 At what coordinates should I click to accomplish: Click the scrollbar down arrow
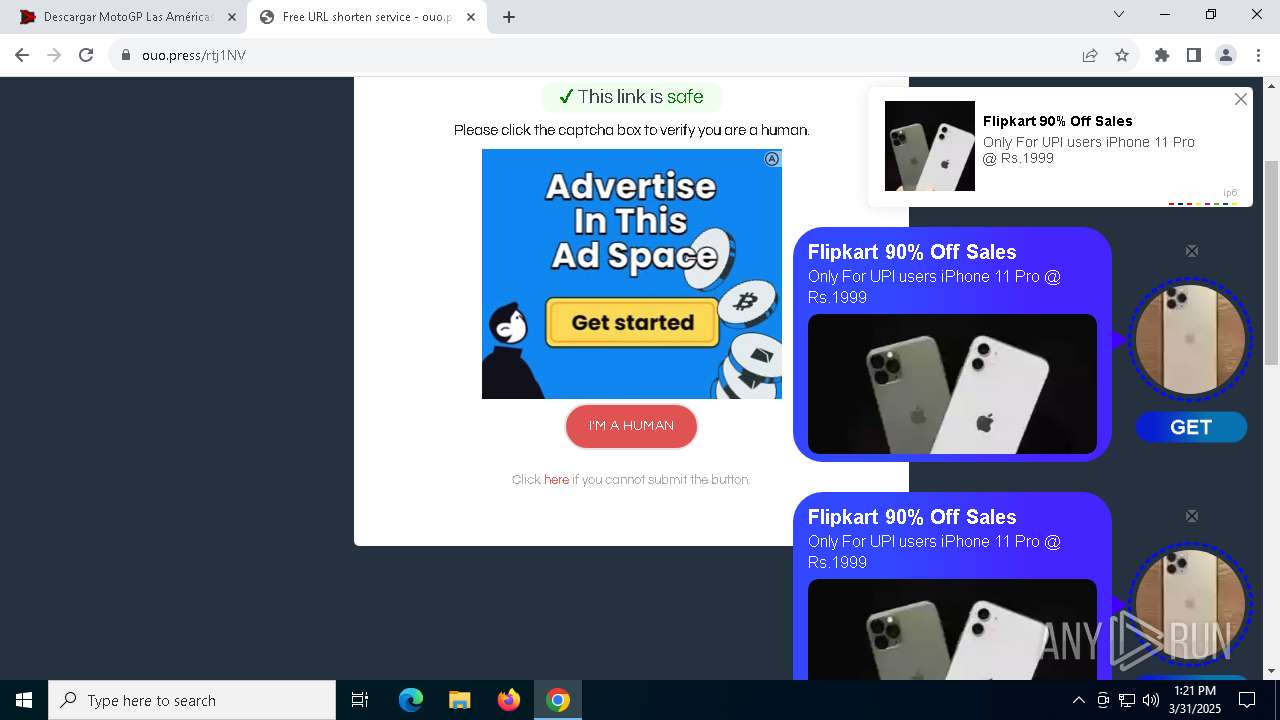coord(1272,671)
